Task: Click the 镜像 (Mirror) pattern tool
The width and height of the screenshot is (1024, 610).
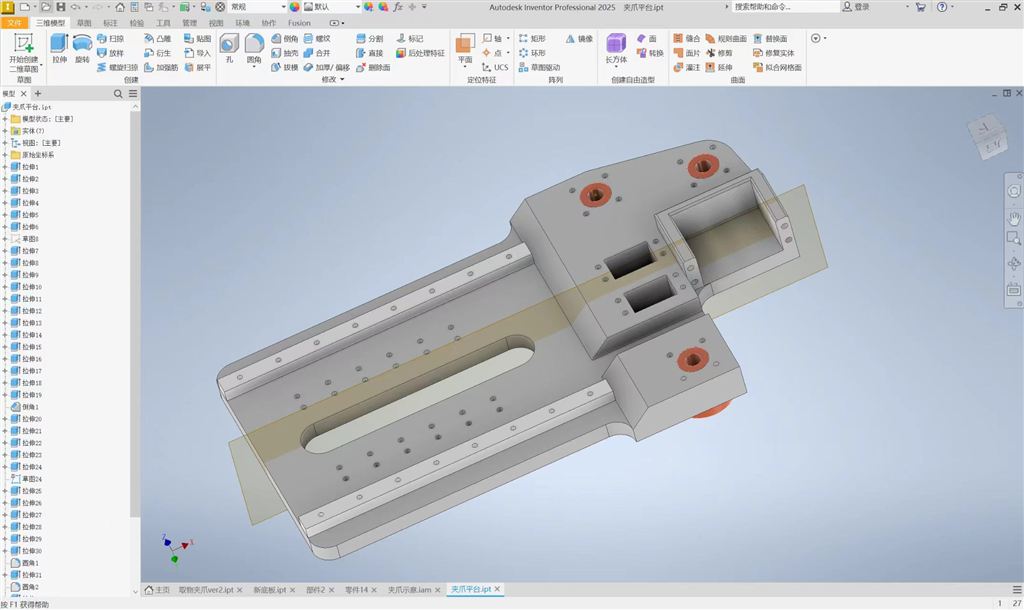Action: coord(579,39)
